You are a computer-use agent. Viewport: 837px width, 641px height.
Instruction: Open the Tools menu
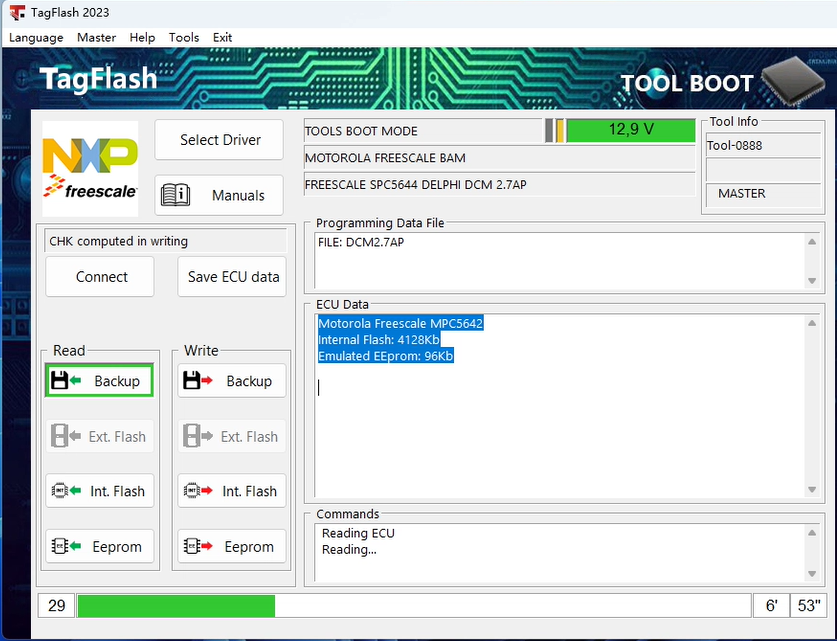click(184, 37)
